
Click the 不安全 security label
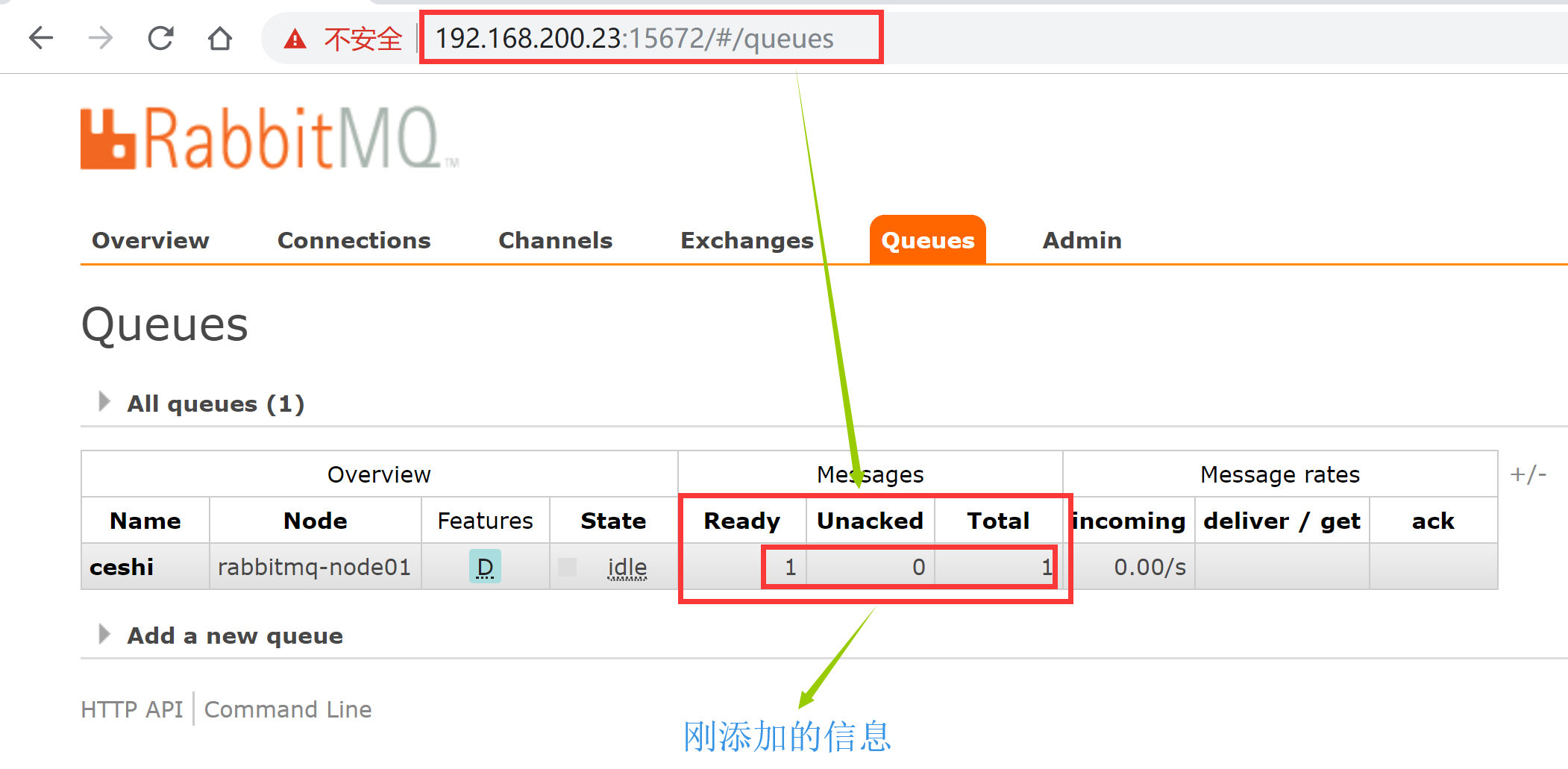363,39
